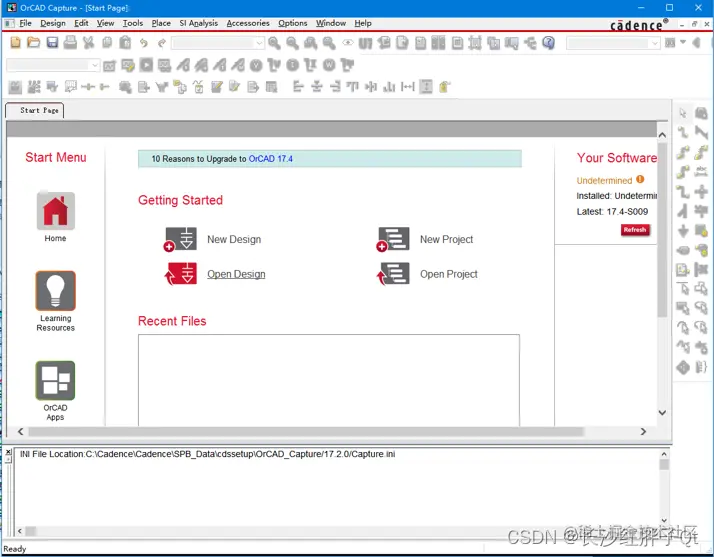Click the New document toolbar icon
The width and height of the screenshot is (714, 557).
(x=15, y=43)
